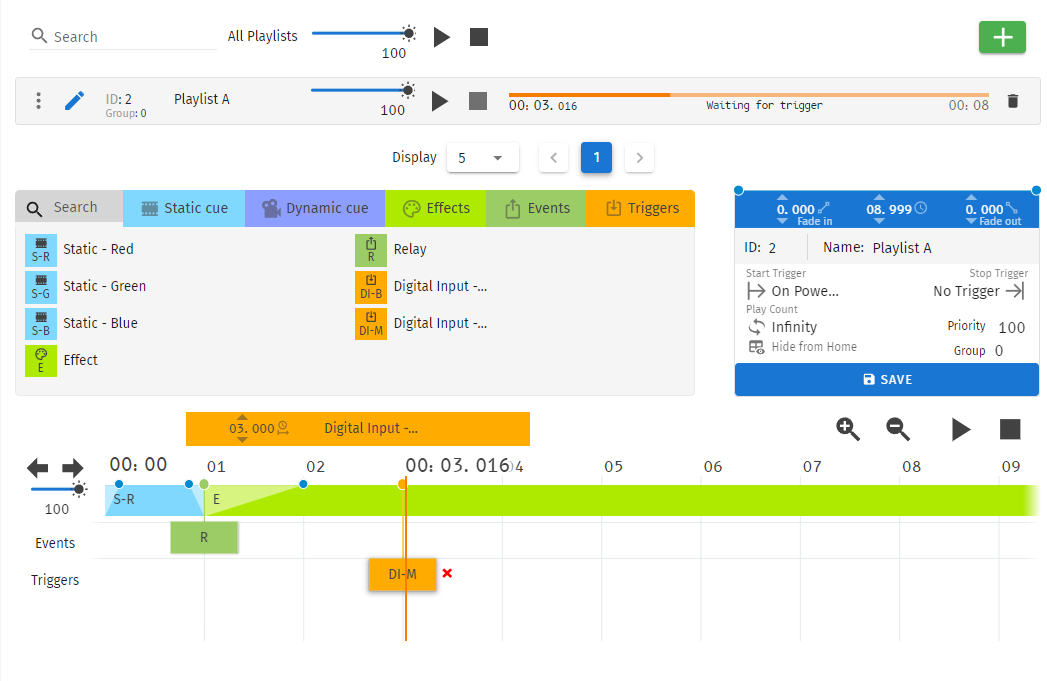Select the Static - Green S-G cue icon
The height and width of the screenshot is (681, 1047).
(41, 287)
